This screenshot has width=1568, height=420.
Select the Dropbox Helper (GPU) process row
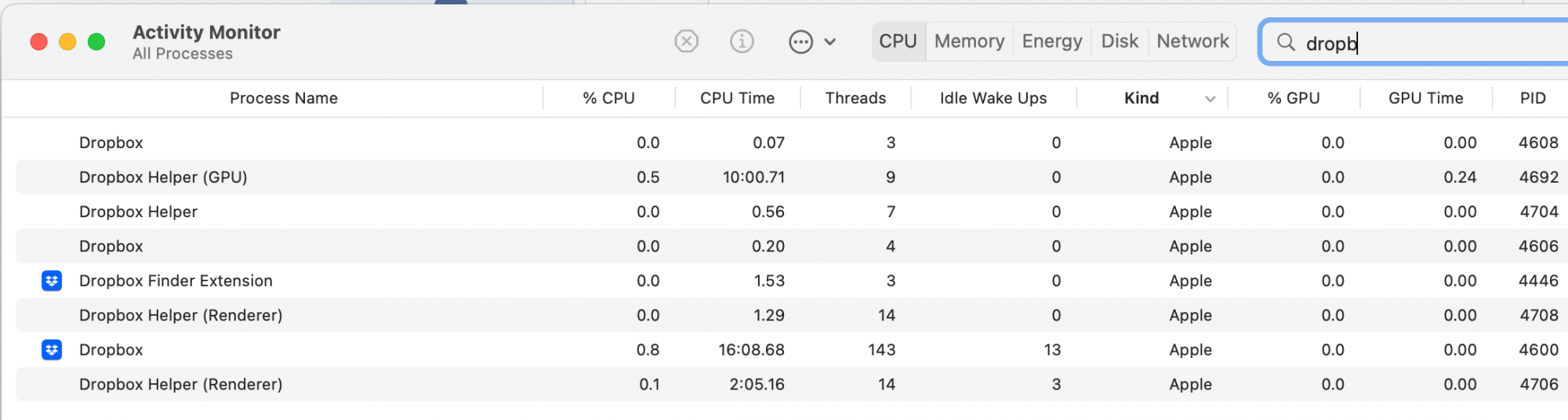pyautogui.click(x=392, y=177)
